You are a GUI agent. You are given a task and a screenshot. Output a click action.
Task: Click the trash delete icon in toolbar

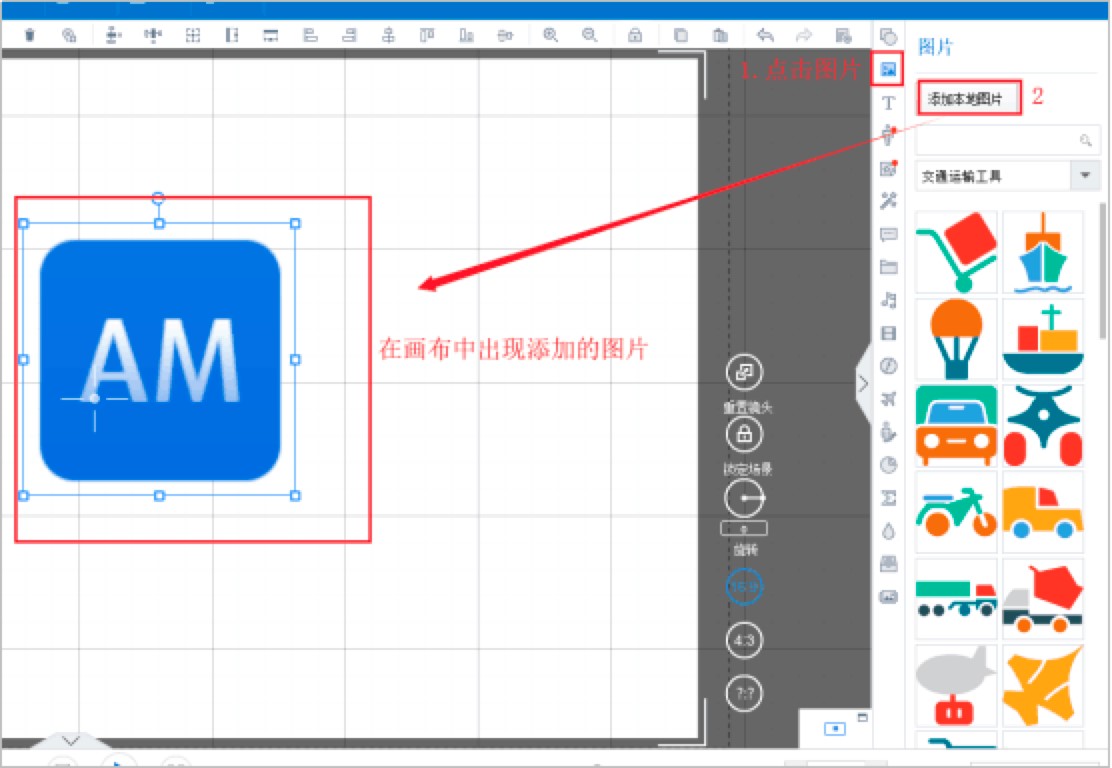30,35
